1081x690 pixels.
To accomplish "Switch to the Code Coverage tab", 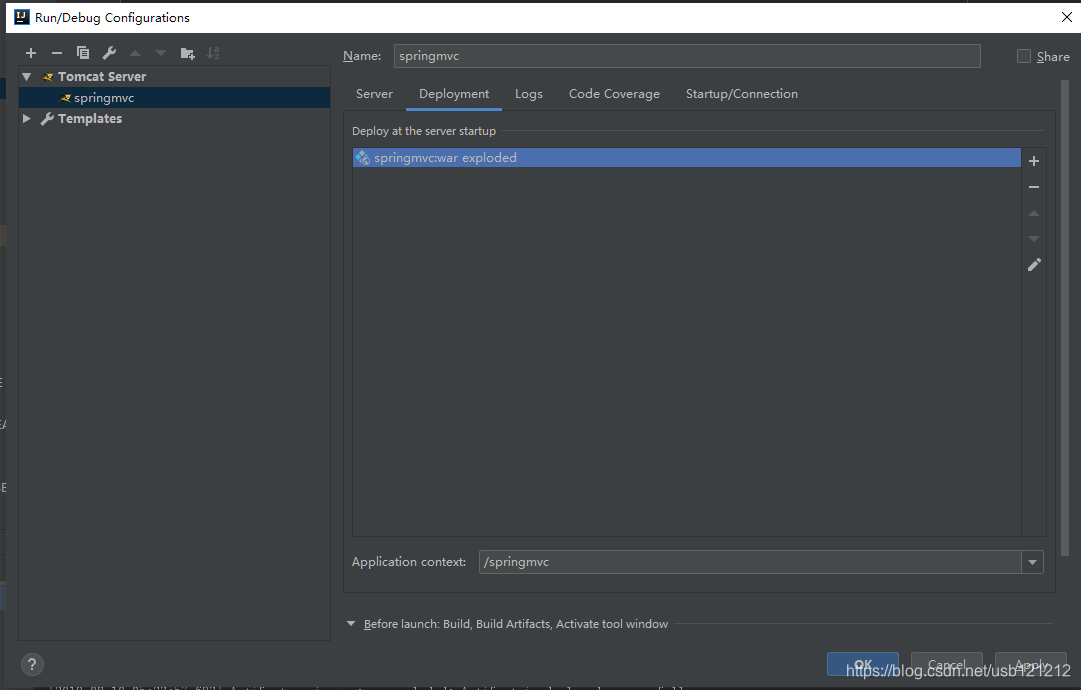I will pyautogui.click(x=614, y=94).
